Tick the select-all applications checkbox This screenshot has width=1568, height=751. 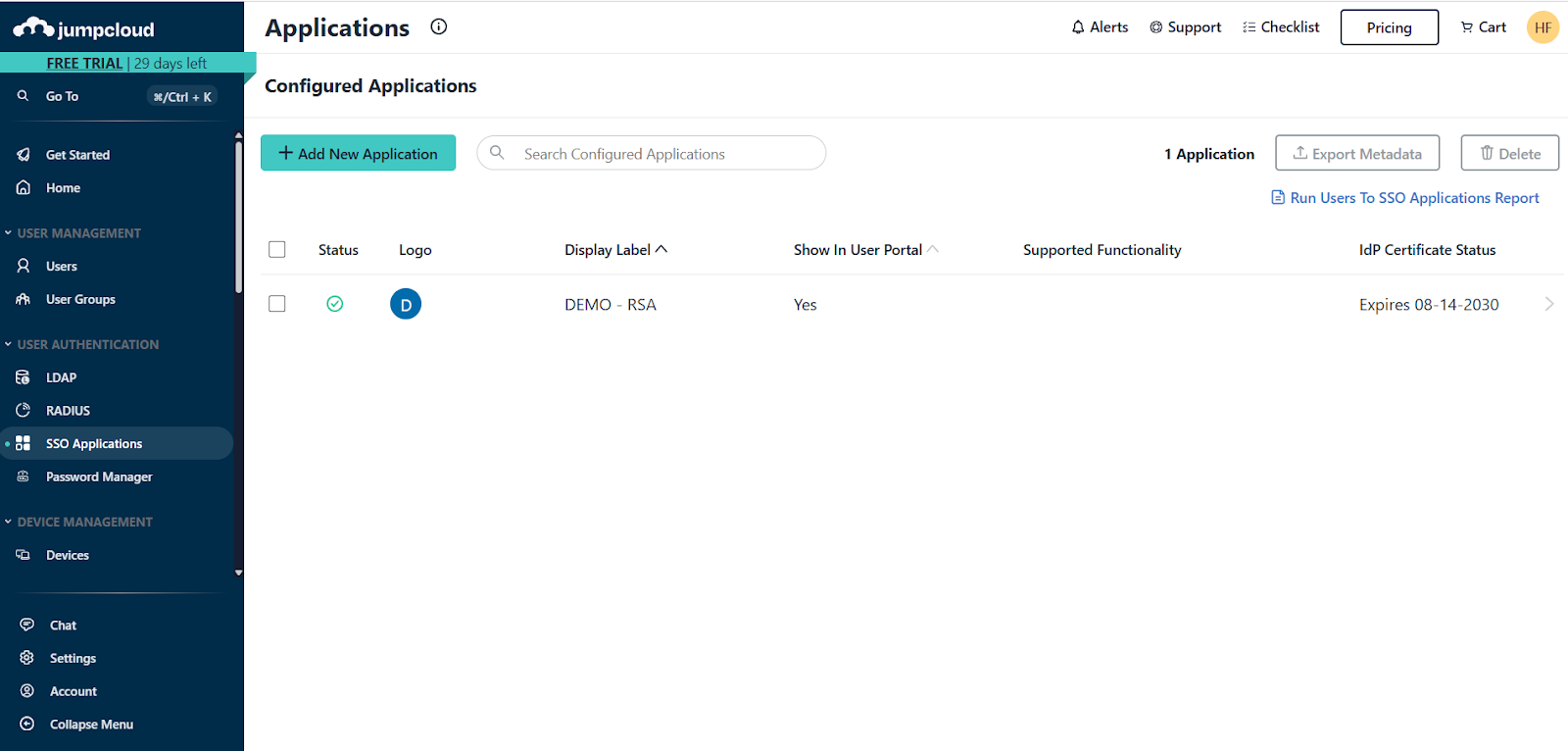click(277, 249)
